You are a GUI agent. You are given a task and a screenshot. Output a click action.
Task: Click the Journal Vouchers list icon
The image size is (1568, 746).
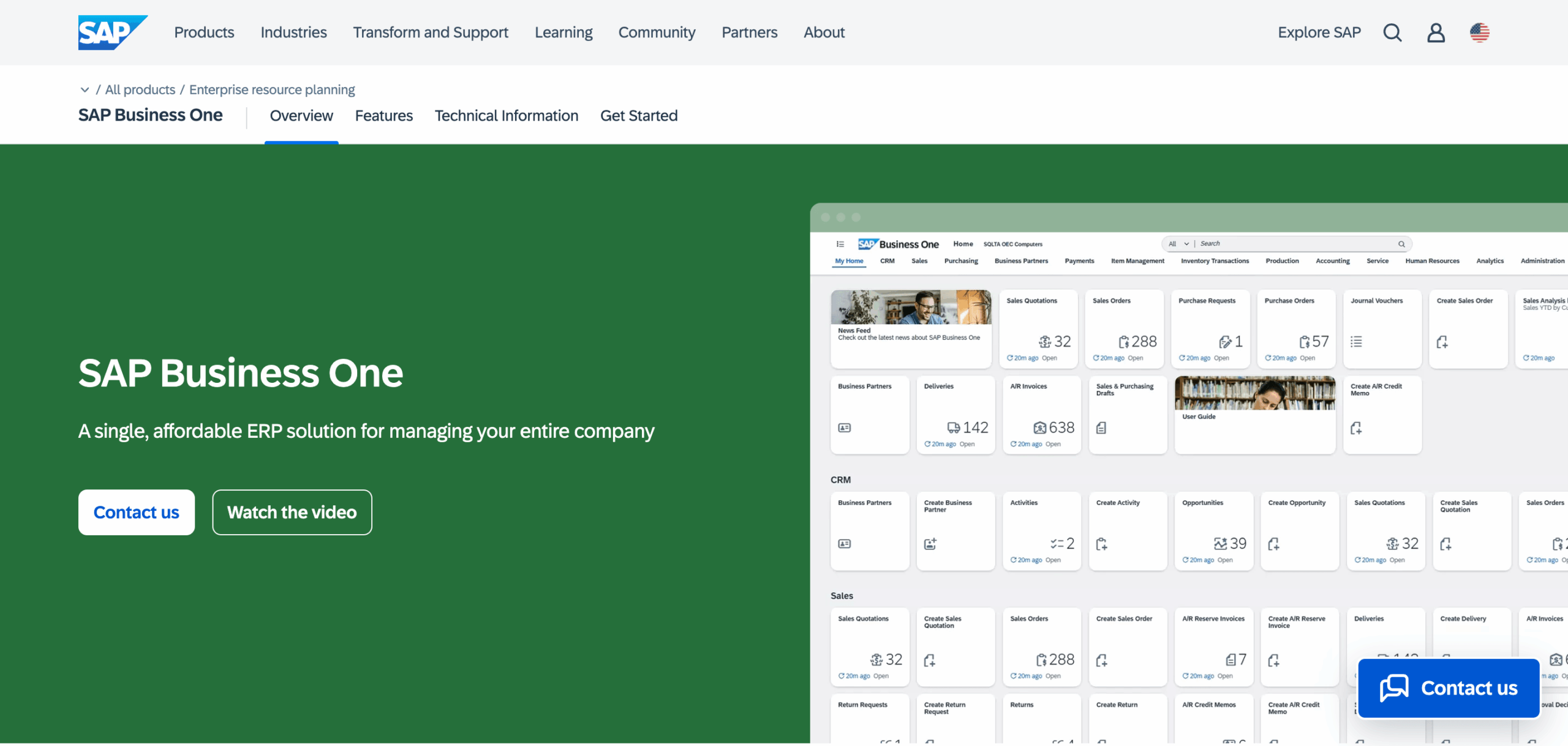point(1356,342)
